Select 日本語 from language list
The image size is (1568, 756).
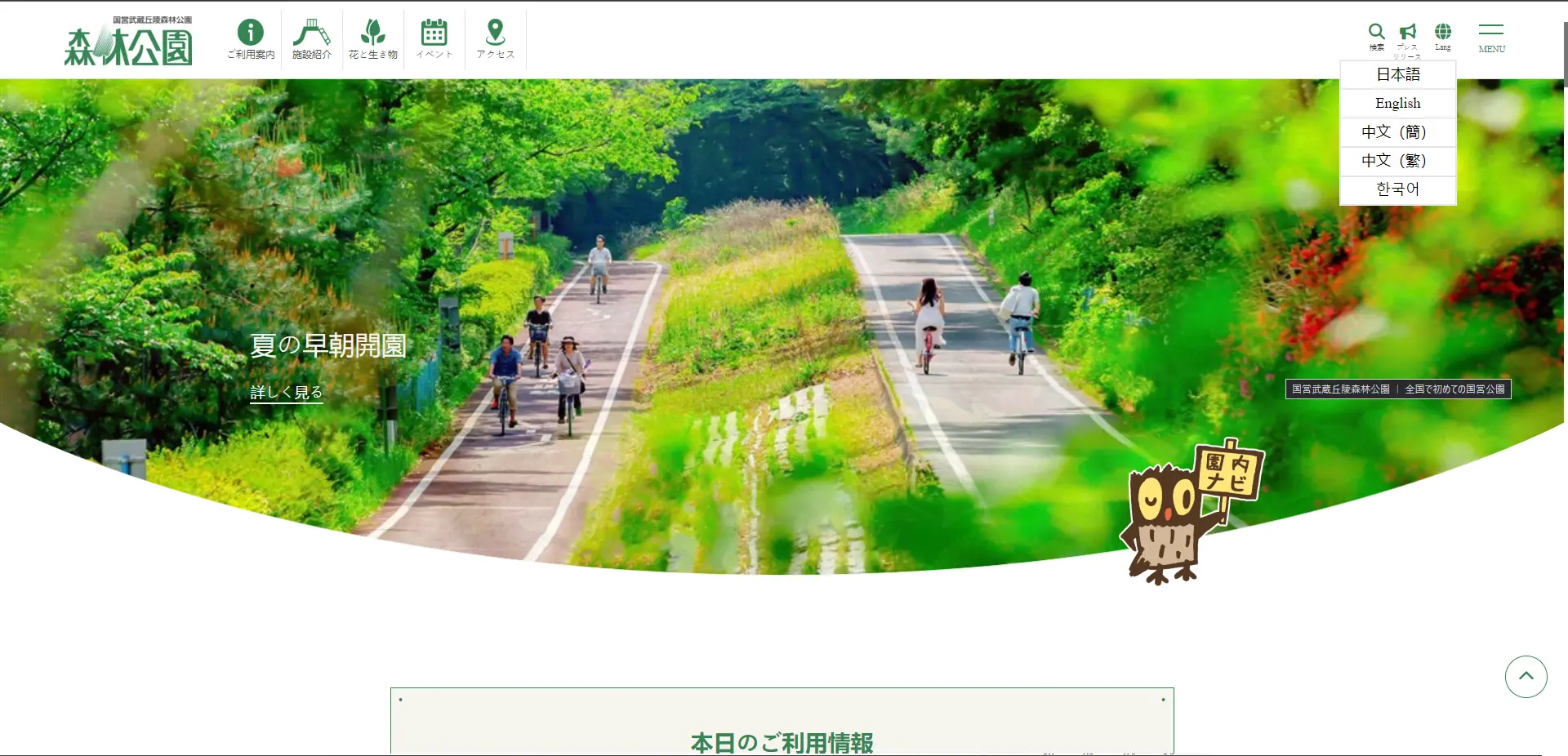1398,74
